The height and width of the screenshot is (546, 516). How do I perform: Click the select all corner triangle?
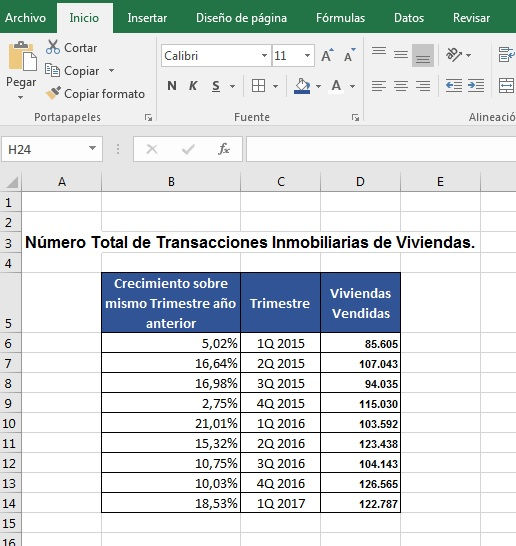pyautogui.click(x=12, y=182)
